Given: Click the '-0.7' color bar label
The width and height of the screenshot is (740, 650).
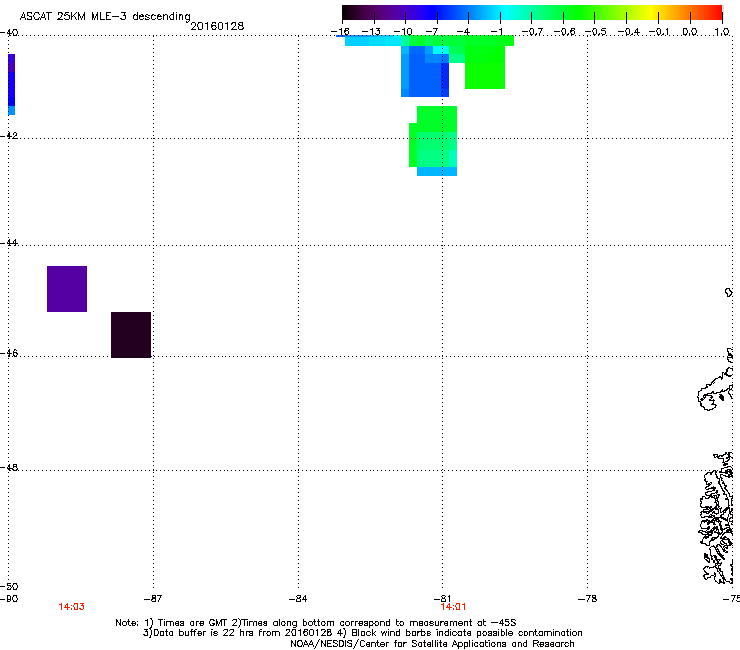Looking at the screenshot, I should point(532,32).
